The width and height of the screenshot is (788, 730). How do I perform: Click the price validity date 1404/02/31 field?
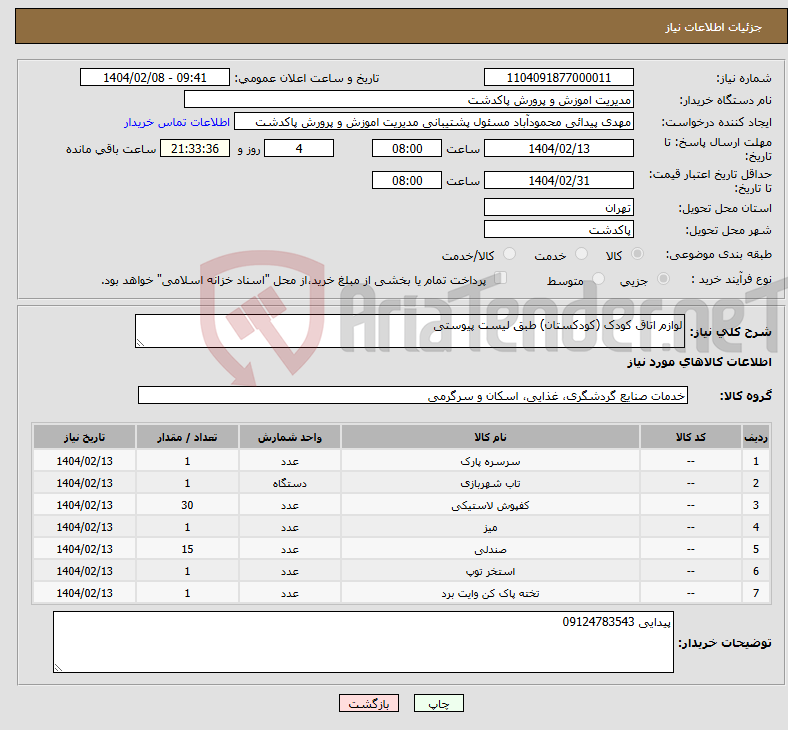558,180
